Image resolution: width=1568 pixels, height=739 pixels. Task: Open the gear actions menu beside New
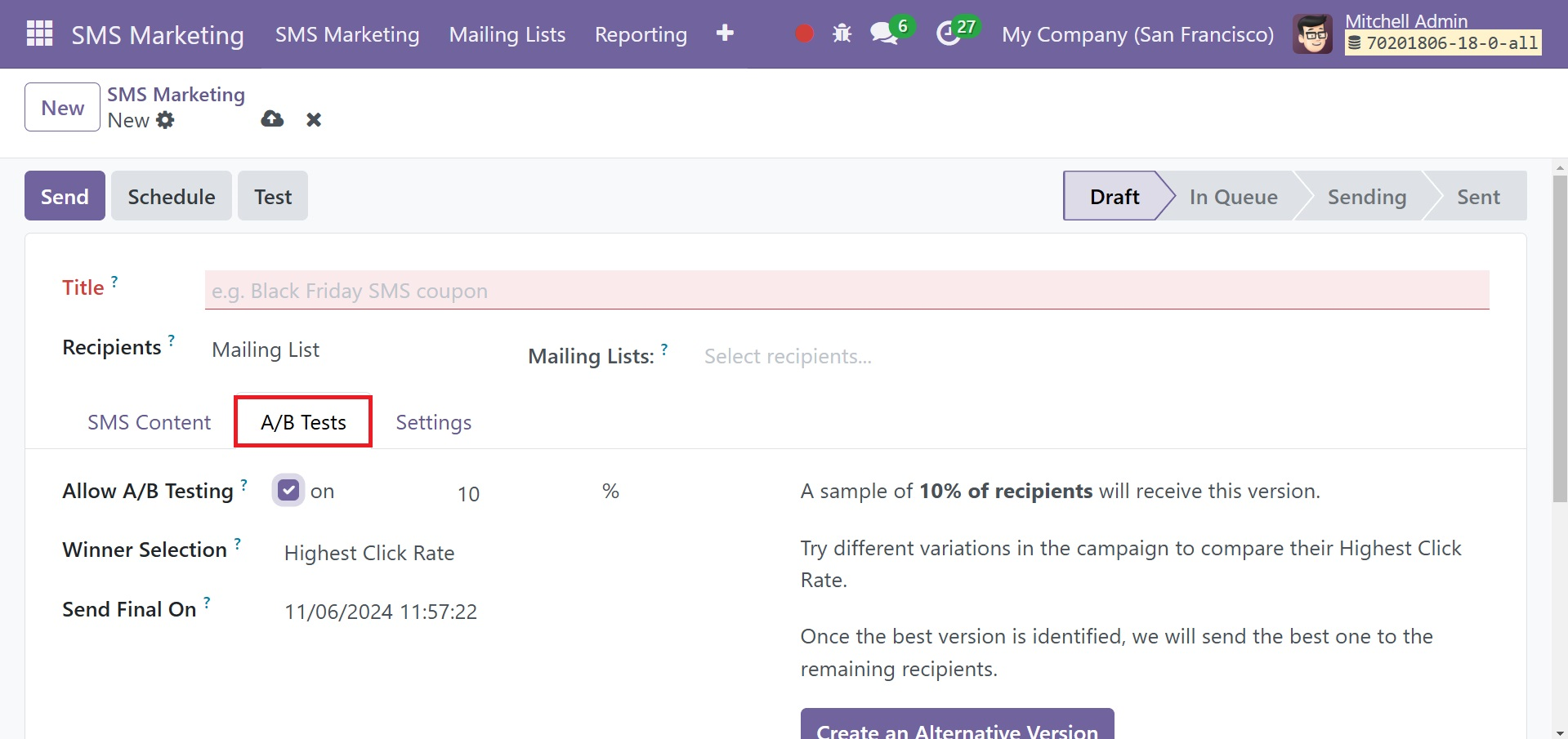[x=166, y=120]
